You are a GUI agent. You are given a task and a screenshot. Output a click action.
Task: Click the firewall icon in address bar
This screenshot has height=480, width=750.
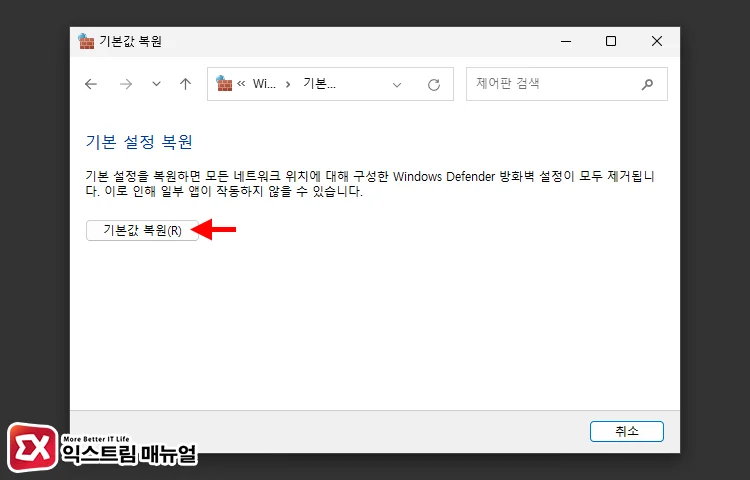[x=224, y=83]
